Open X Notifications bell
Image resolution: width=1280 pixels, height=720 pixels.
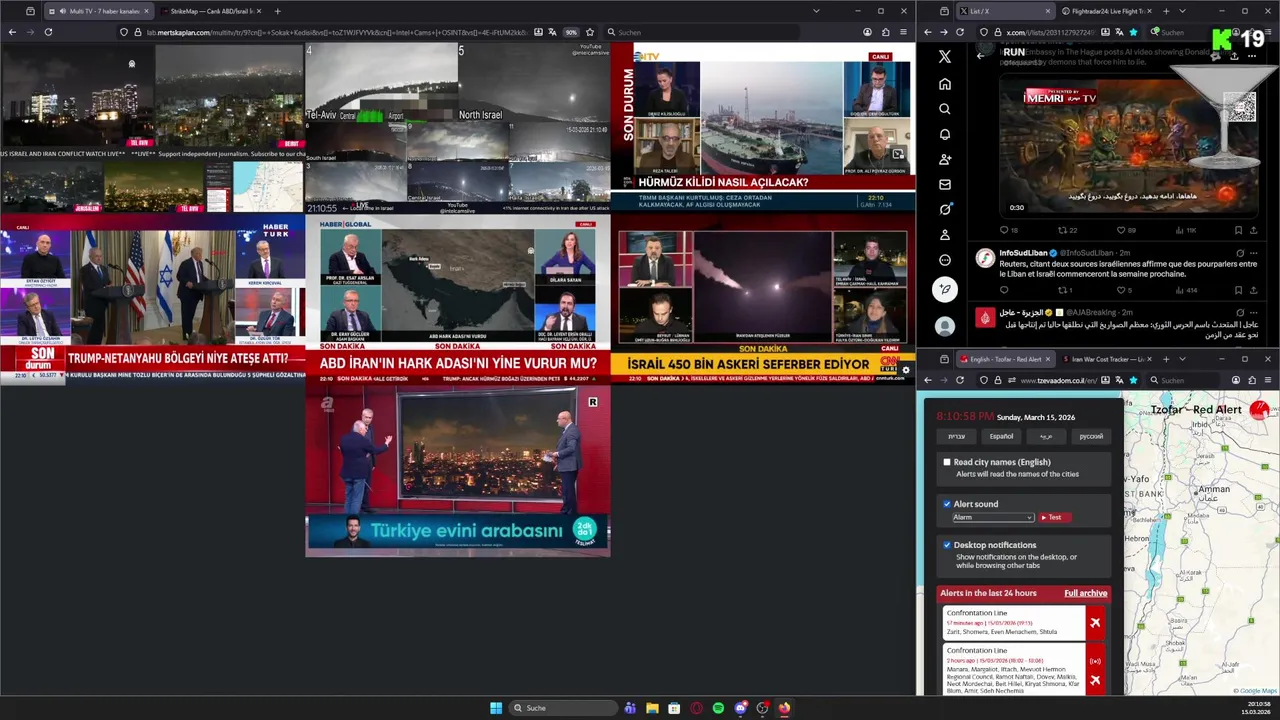944,134
